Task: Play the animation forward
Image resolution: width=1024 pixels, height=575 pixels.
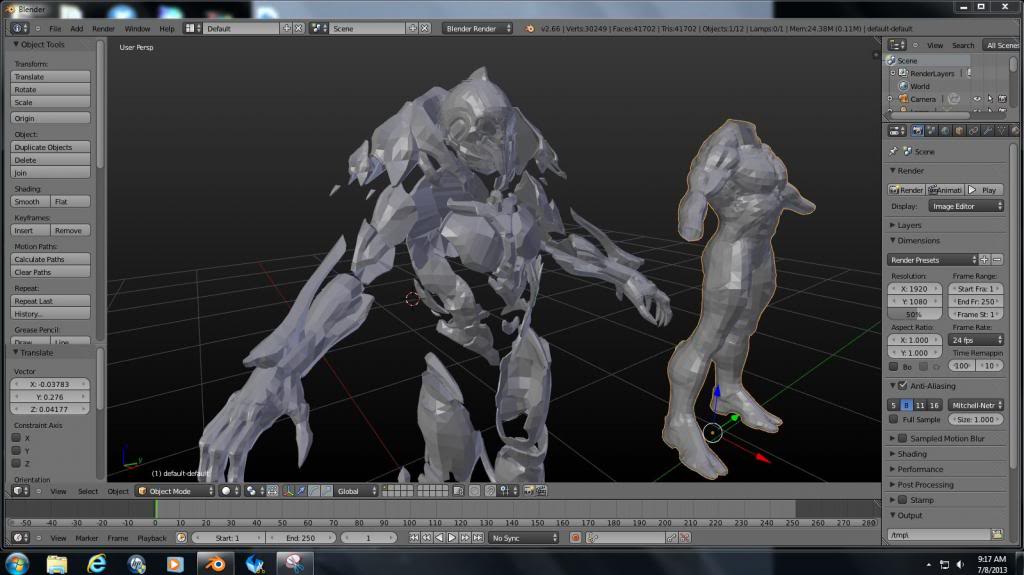Action: pos(452,538)
